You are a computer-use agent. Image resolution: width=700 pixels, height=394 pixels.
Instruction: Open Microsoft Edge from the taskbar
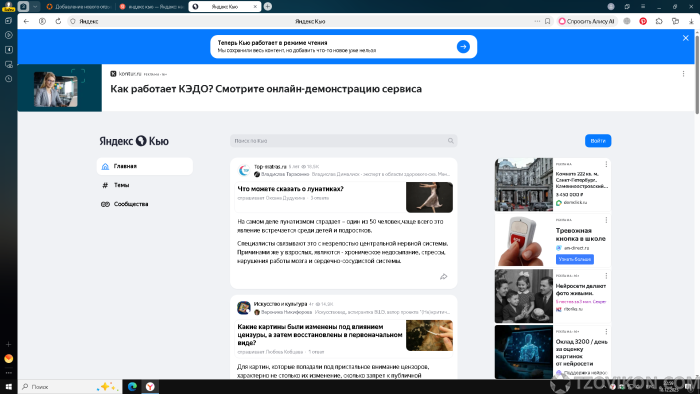click(x=132, y=387)
